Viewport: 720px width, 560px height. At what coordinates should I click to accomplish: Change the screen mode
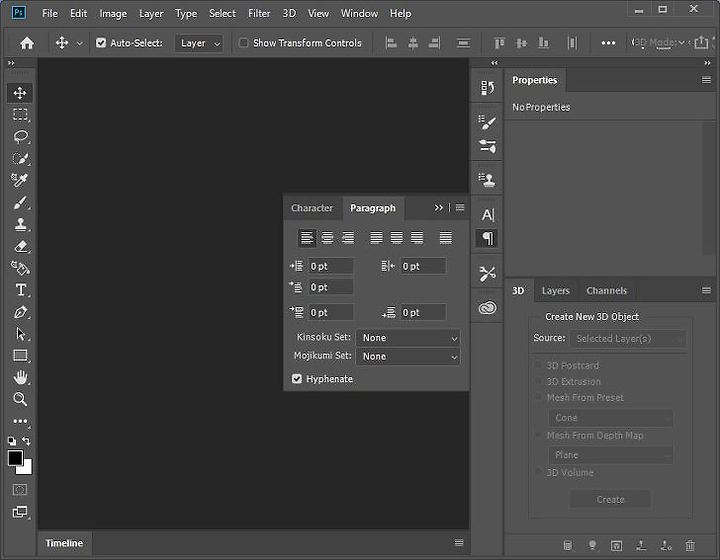pos(20,511)
